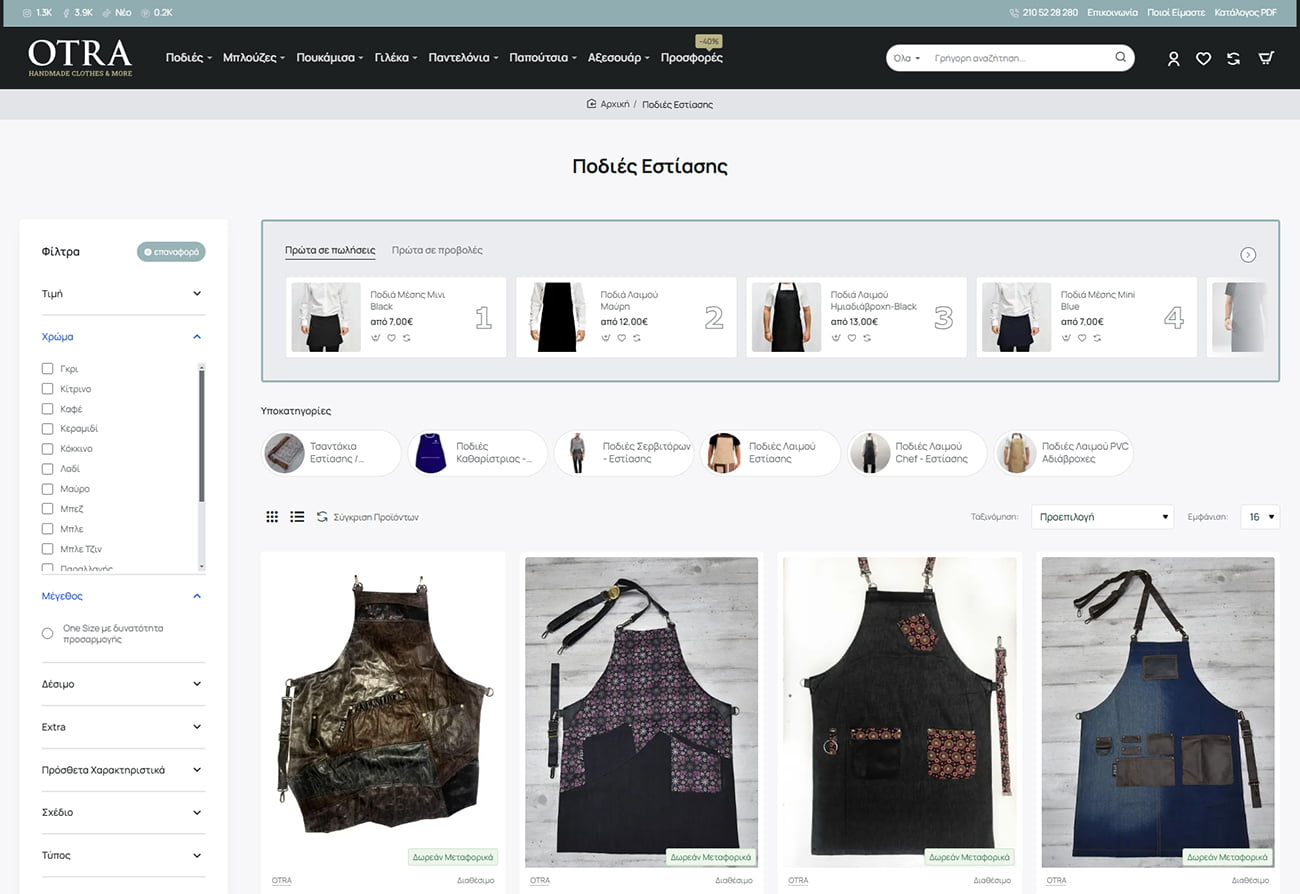Open the TikTok link labeled Νέο
Screen dimensions: 1300x894
tap(117, 12)
